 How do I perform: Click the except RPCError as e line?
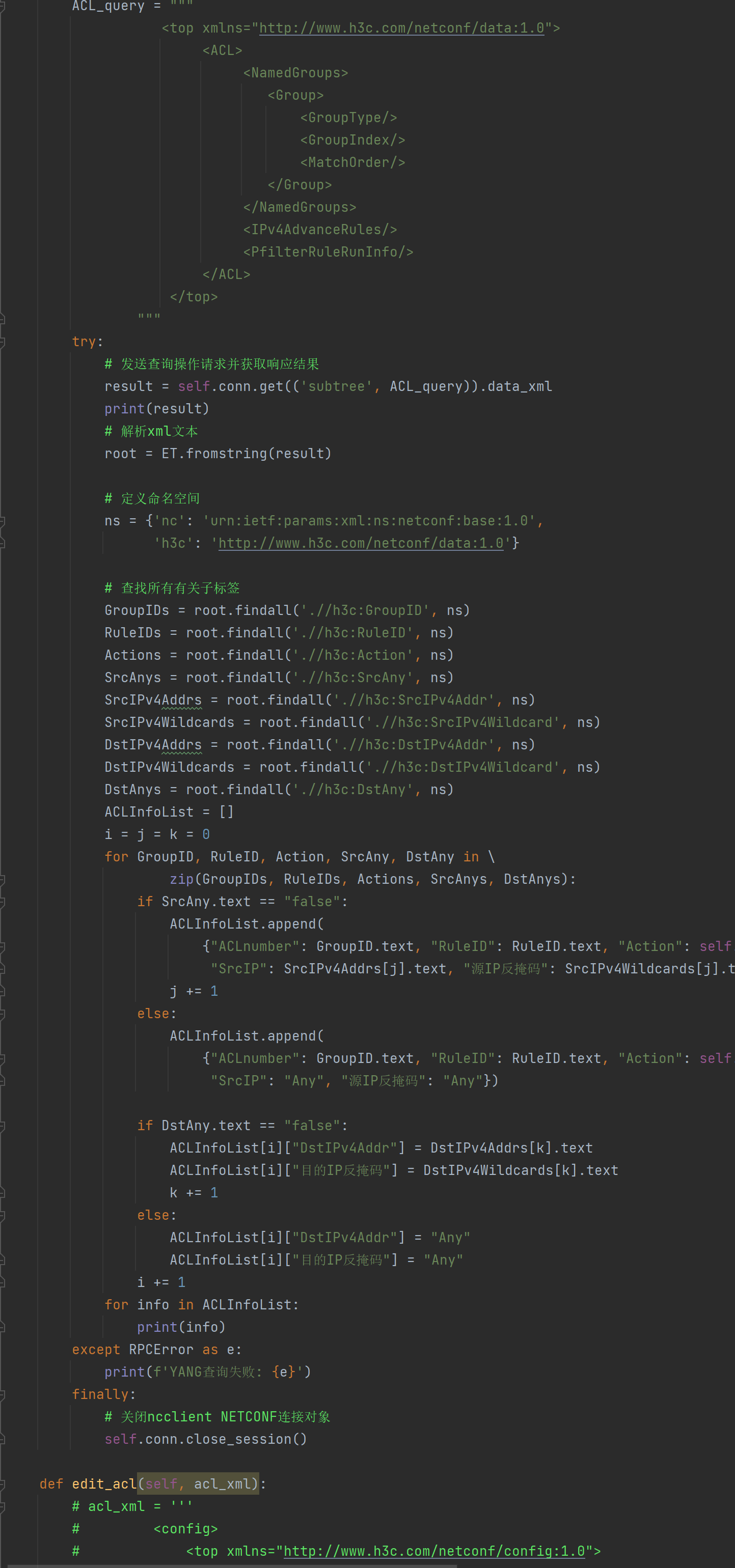[x=156, y=1350]
